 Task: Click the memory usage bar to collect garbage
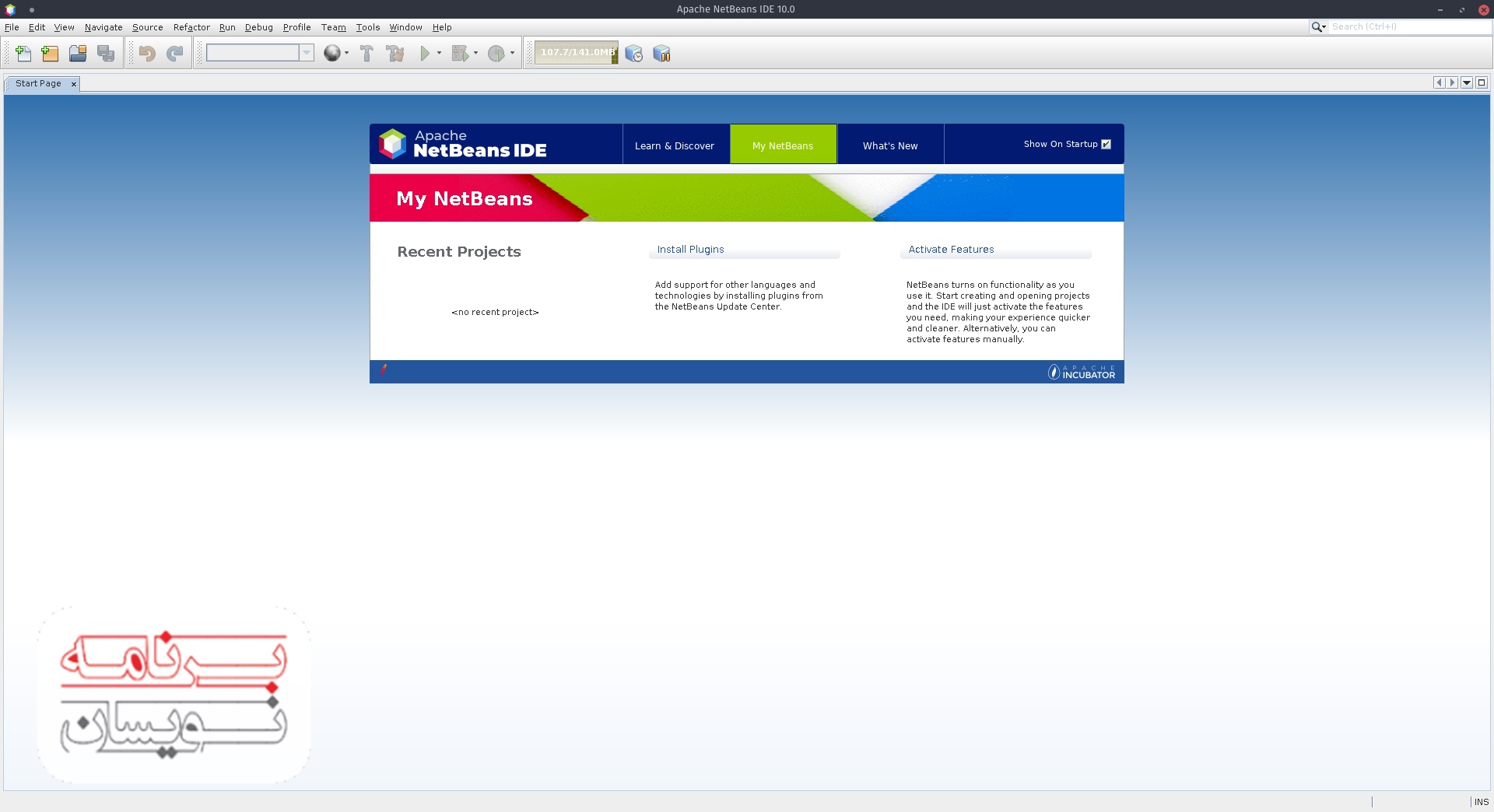576,52
